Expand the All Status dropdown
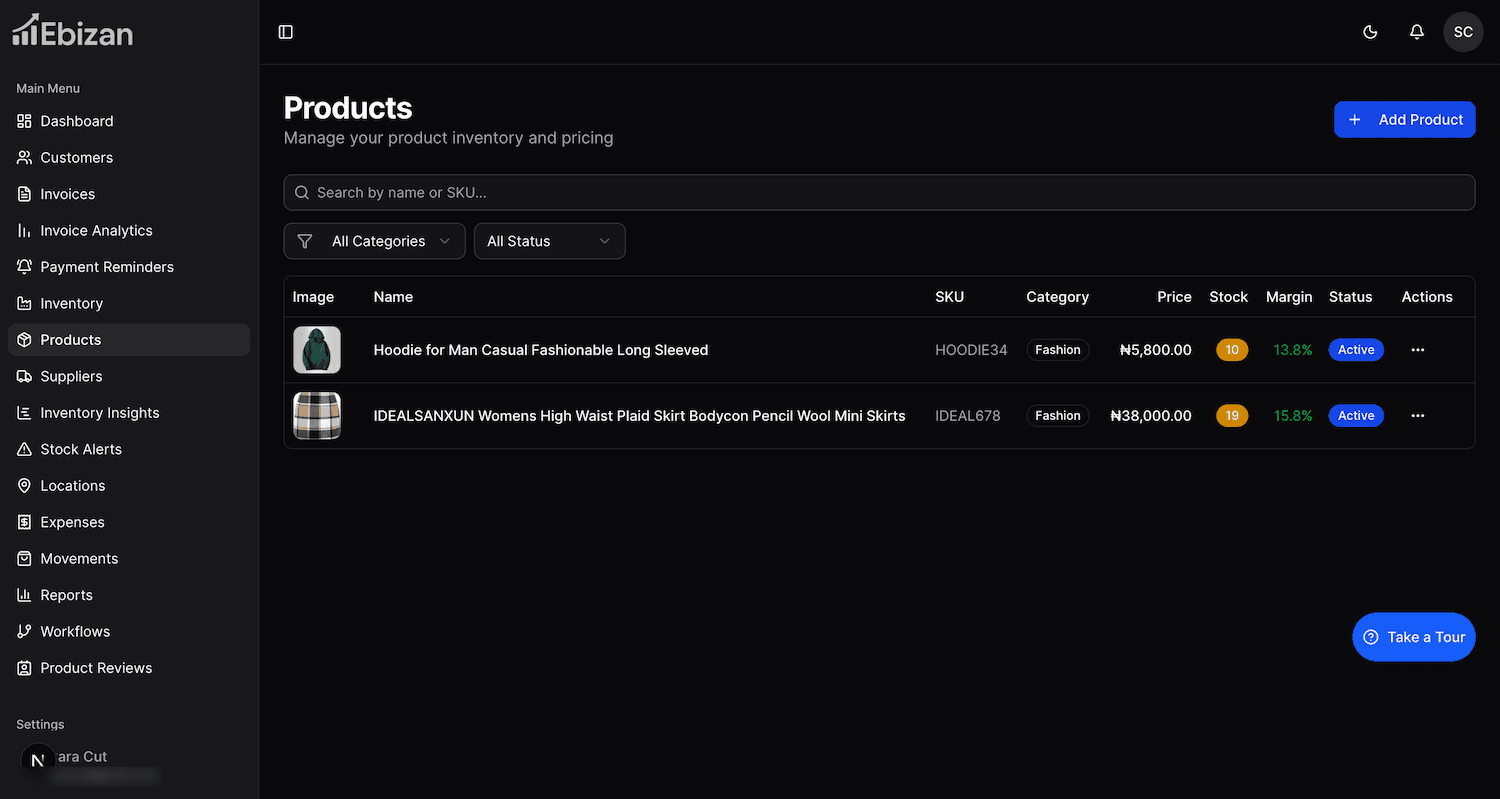Viewport: 1500px width, 799px height. pos(549,241)
